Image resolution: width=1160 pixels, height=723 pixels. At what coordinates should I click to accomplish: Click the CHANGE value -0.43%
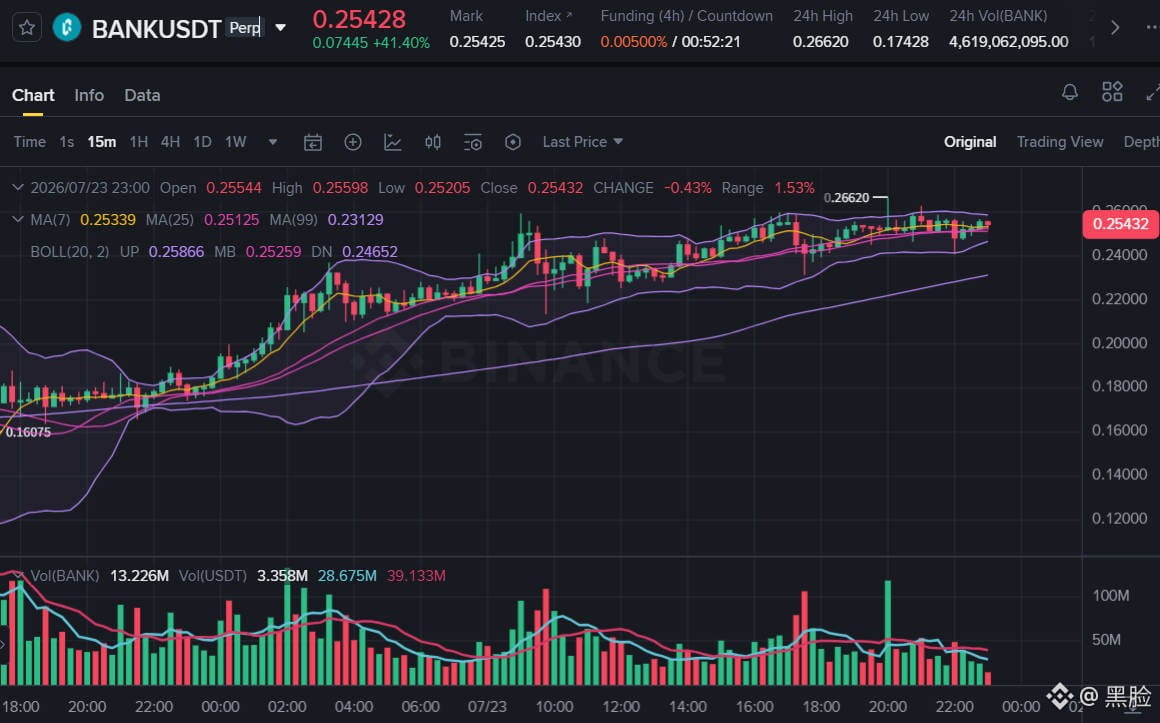click(x=687, y=188)
